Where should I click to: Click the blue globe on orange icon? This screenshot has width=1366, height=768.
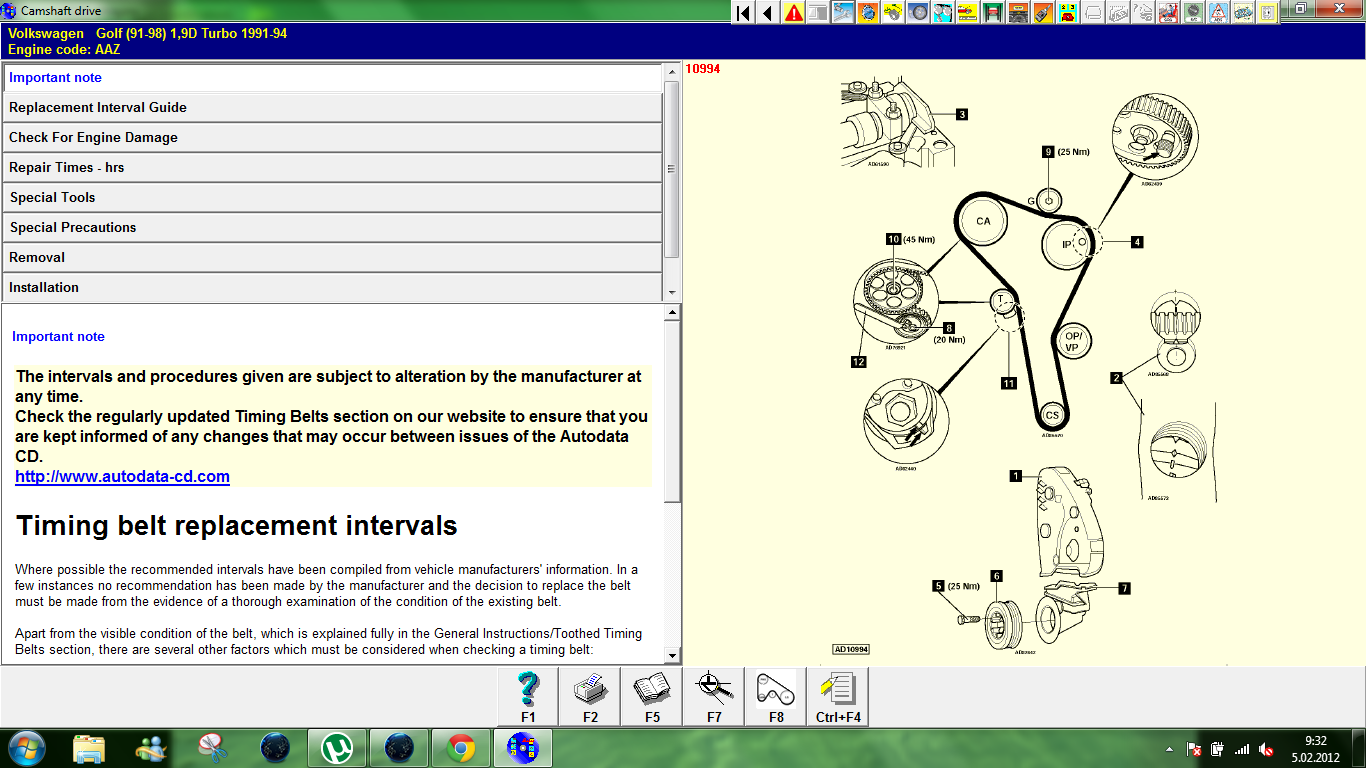pyautogui.click(x=868, y=13)
